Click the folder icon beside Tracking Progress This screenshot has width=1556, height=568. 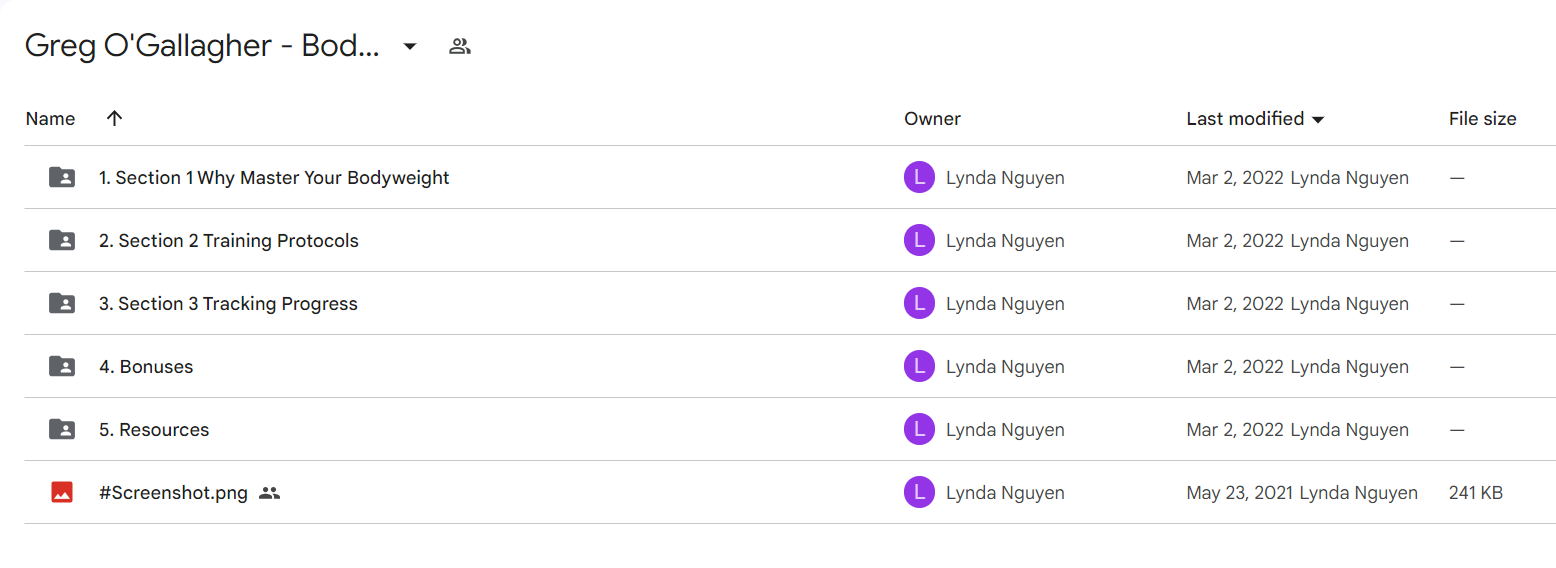(62, 303)
